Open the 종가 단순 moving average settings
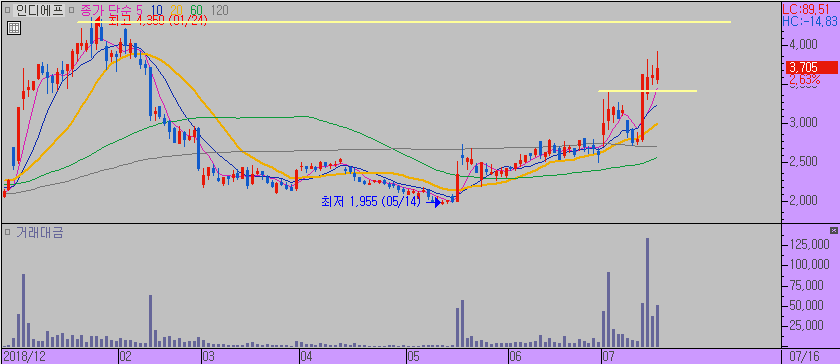840x364 pixels. [105, 10]
